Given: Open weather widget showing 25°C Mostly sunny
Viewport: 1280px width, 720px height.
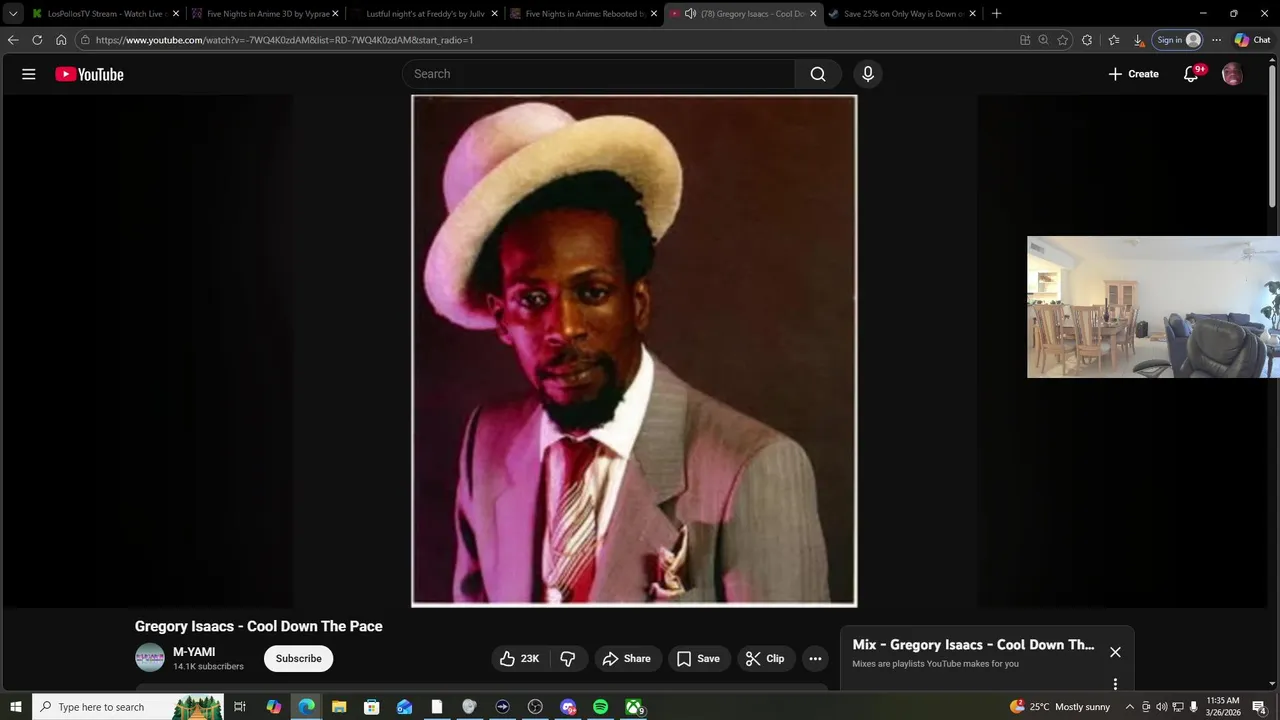Looking at the screenshot, I should tap(1060, 707).
